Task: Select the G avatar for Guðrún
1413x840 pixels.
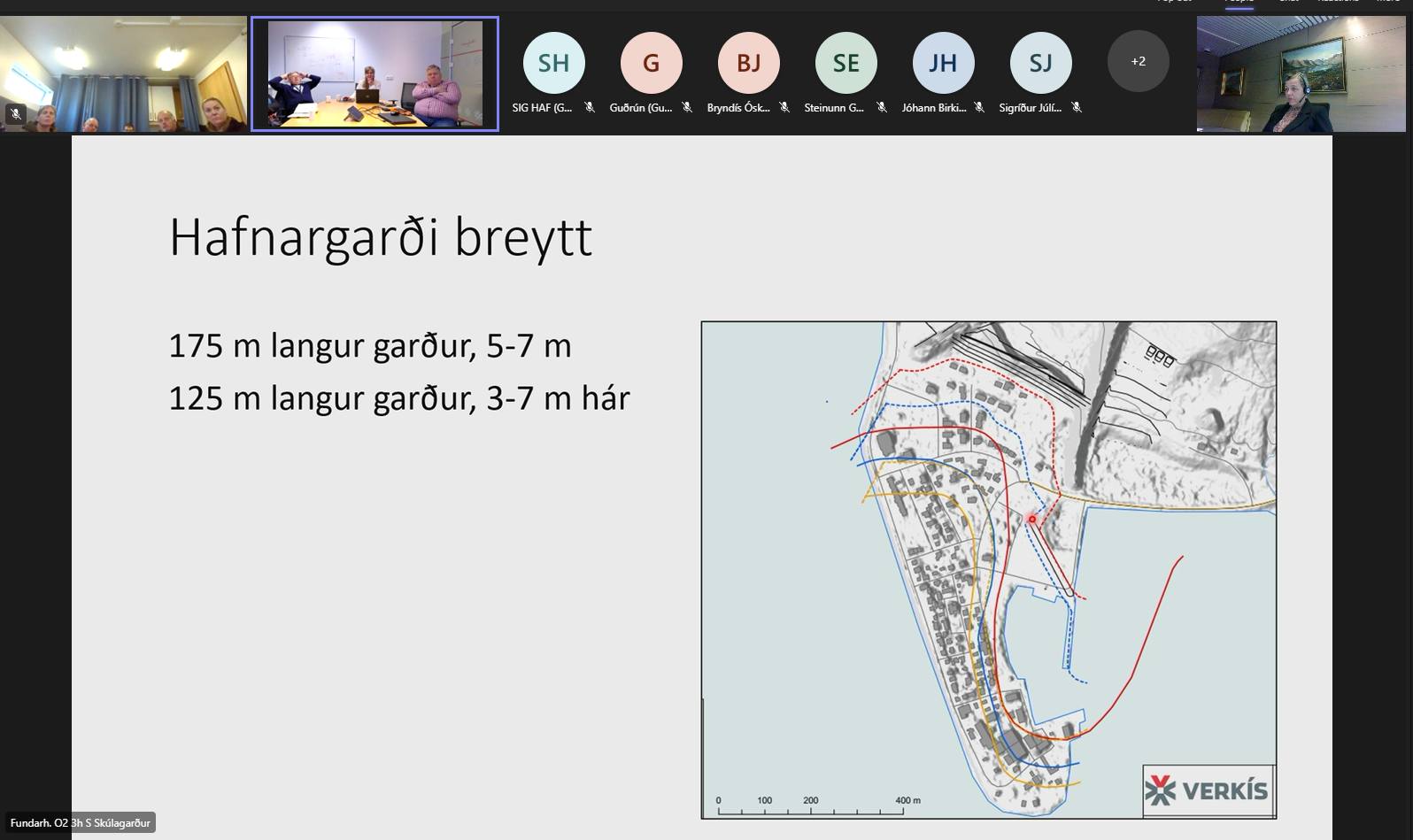Action: 651,63
